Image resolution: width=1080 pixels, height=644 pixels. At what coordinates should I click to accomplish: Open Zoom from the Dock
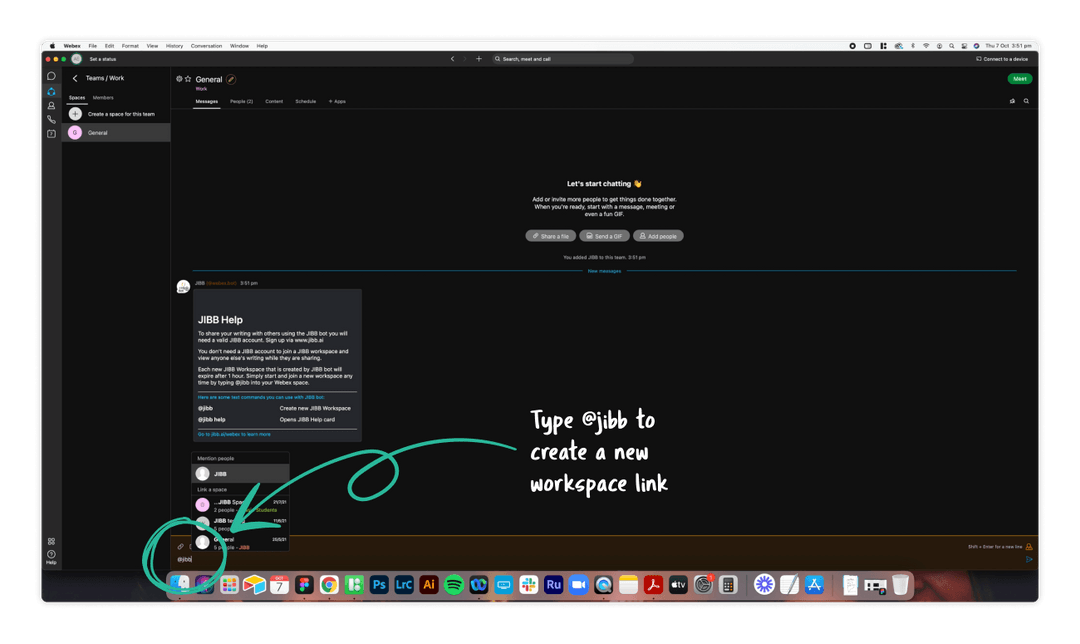coord(579,585)
